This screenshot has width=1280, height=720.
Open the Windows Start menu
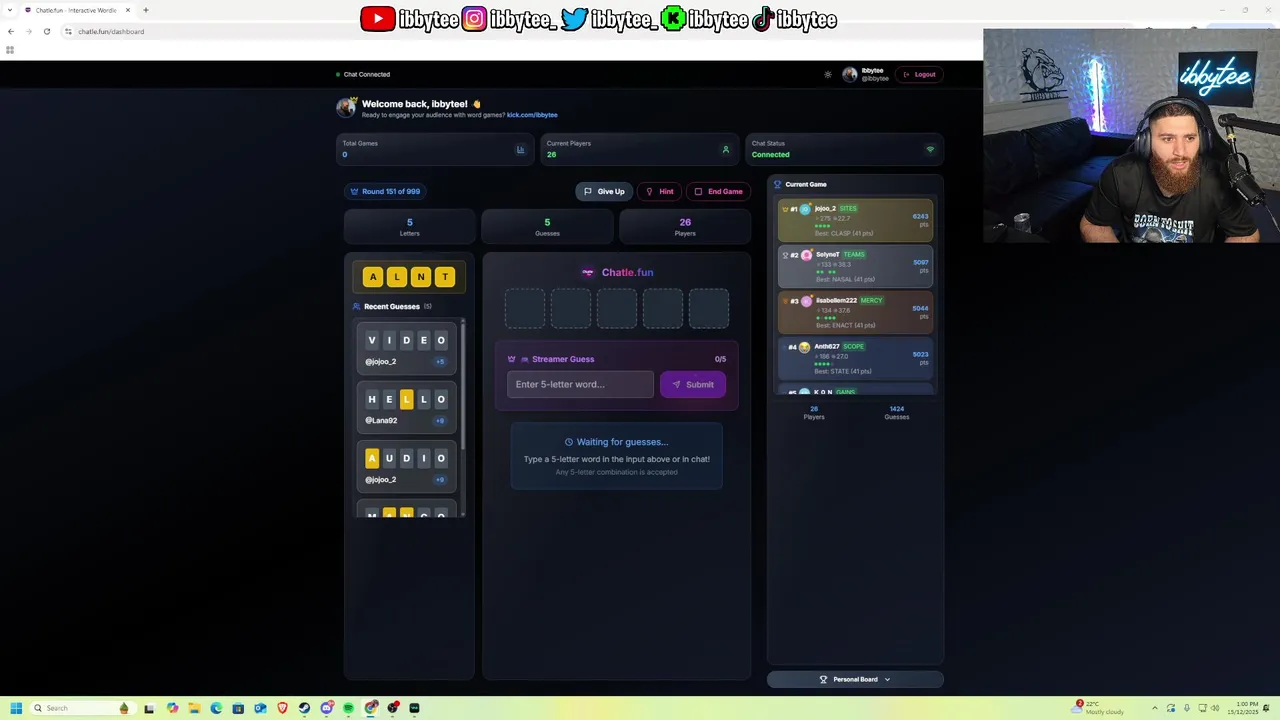(16, 708)
